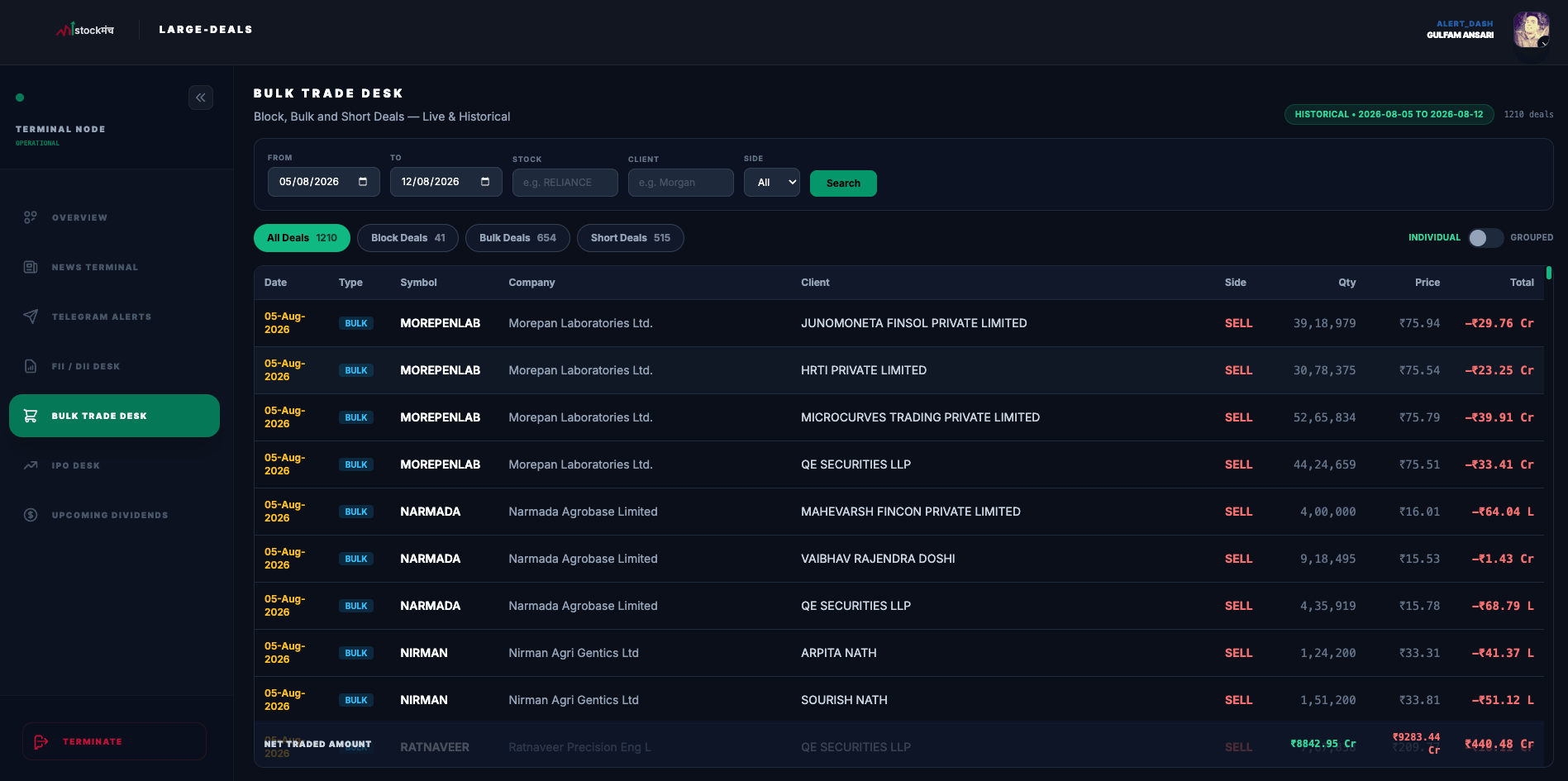
Task: Click the Client search input field
Action: tap(681, 183)
